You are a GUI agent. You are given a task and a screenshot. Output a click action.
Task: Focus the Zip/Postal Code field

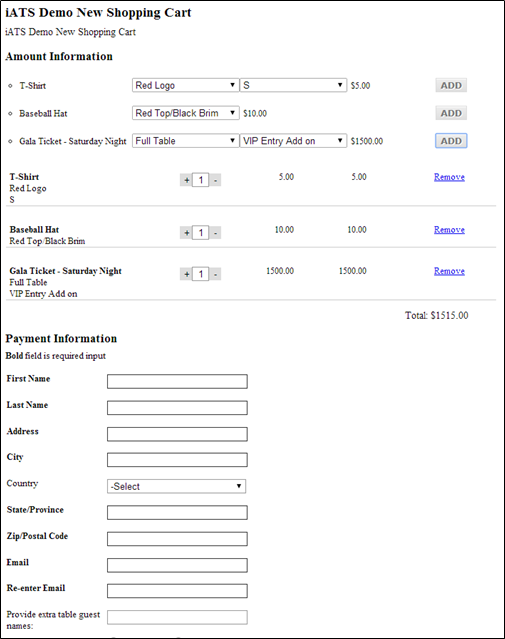(x=177, y=539)
